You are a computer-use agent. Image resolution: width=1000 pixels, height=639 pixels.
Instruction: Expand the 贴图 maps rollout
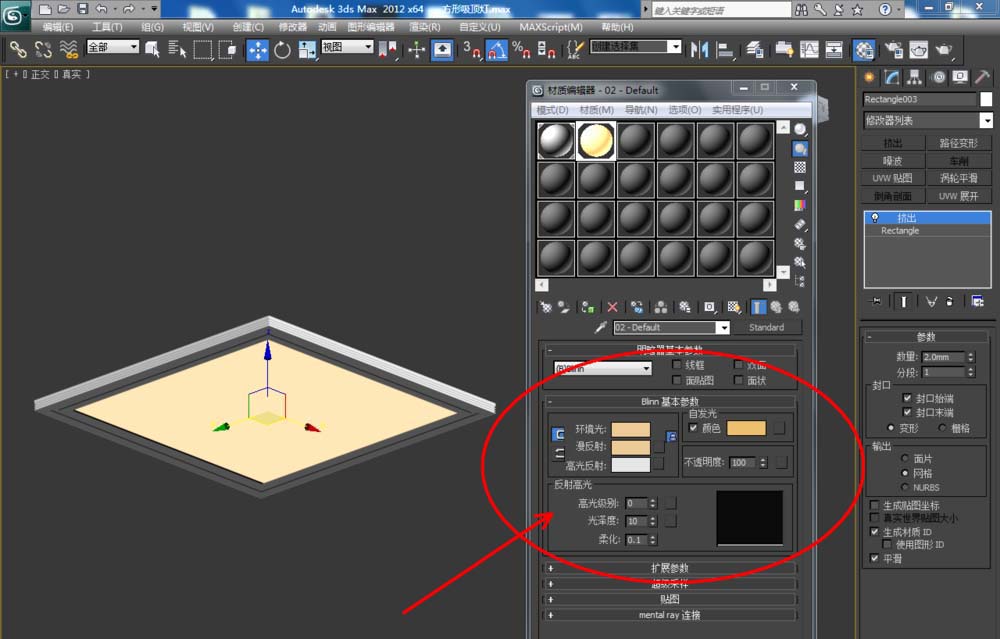click(670, 599)
